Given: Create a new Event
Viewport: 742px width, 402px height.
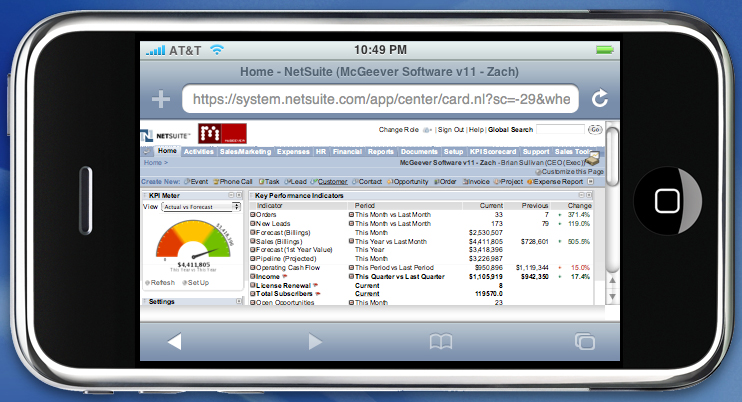Looking at the screenshot, I should pos(196,182).
